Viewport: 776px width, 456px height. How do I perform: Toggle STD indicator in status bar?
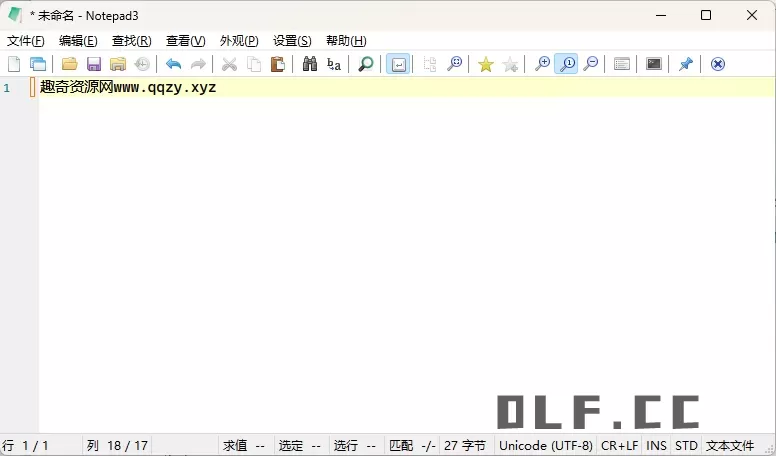point(686,446)
